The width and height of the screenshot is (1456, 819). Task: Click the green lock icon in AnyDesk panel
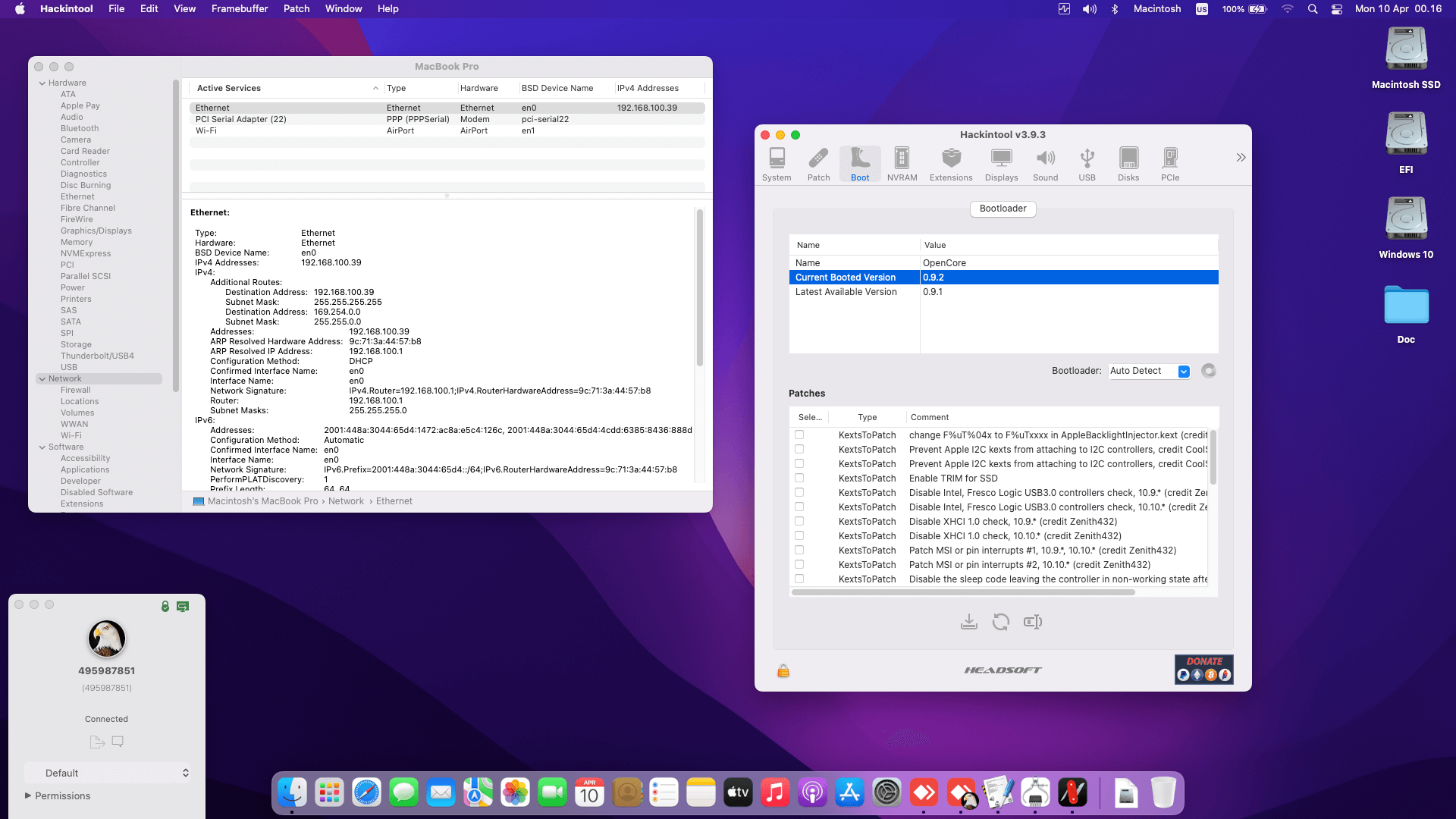[x=165, y=606]
